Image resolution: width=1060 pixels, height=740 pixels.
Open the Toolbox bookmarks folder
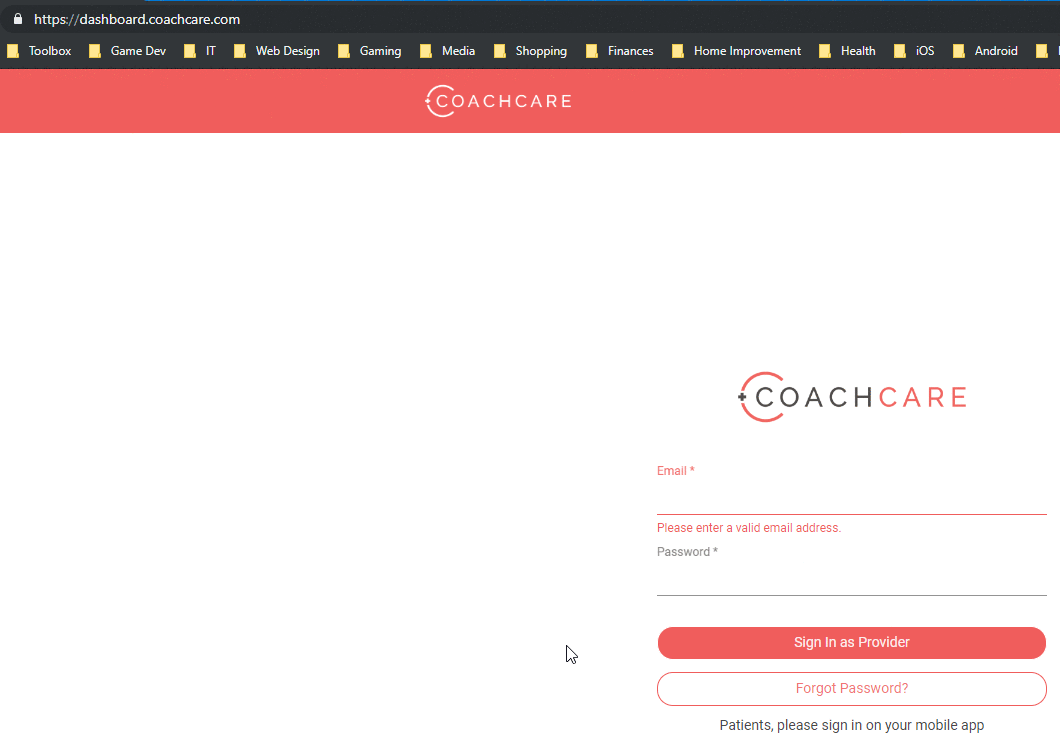pyautogui.click(x=39, y=51)
